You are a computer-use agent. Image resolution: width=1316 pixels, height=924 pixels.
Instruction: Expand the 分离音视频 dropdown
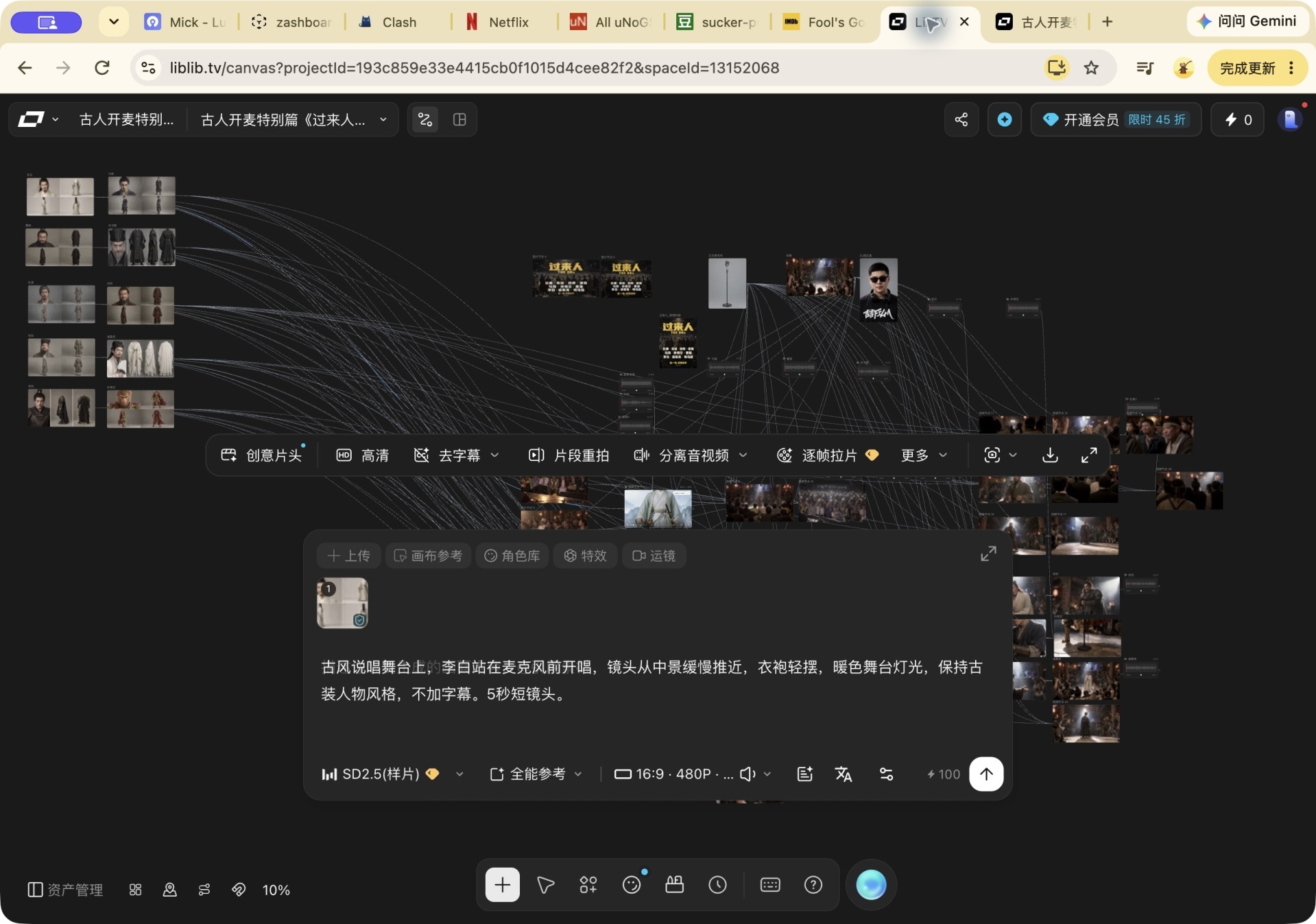click(x=691, y=455)
